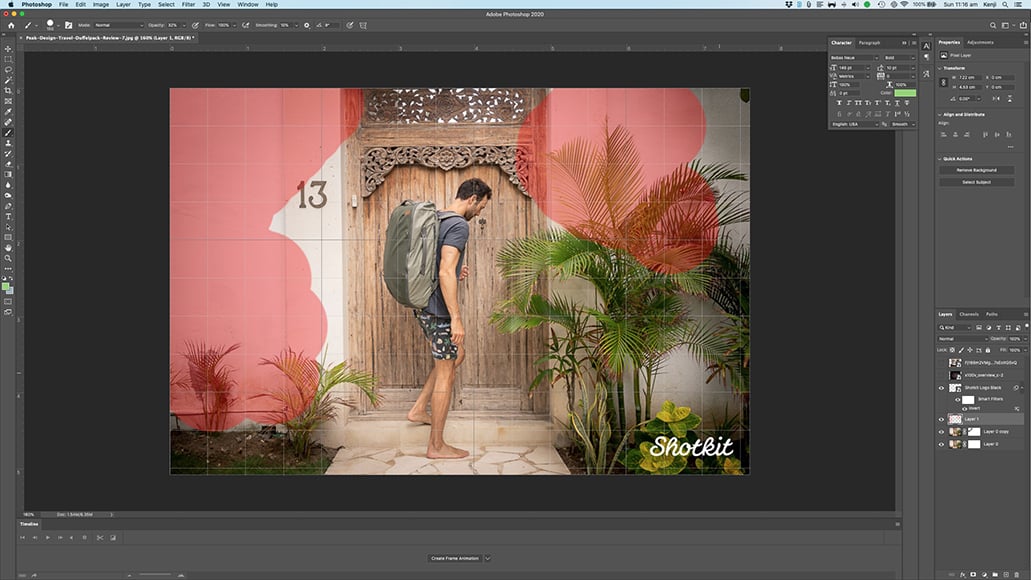Image resolution: width=1031 pixels, height=580 pixels.
Task: Select the Move tool
Action: point(8,48)
